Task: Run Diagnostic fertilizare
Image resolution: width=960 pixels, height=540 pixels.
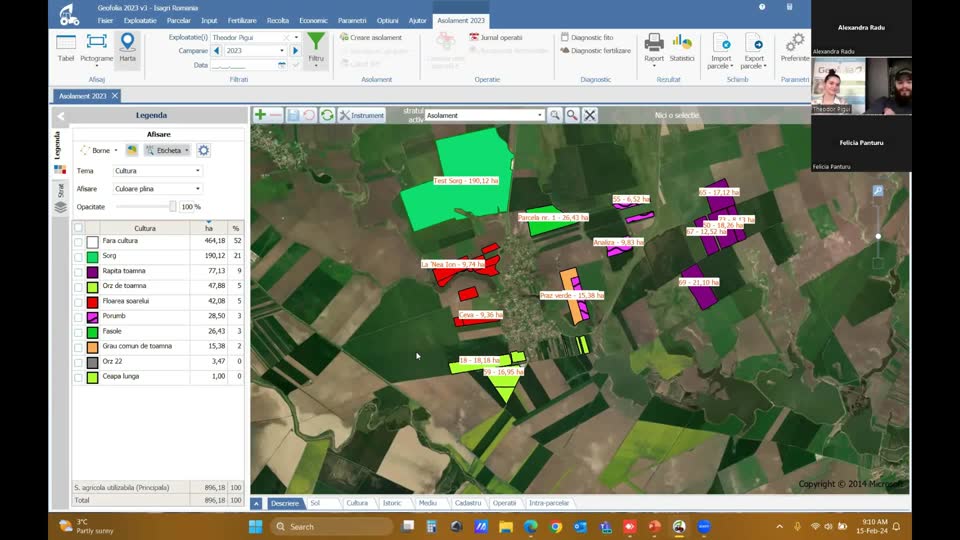Action: point(596,51)
